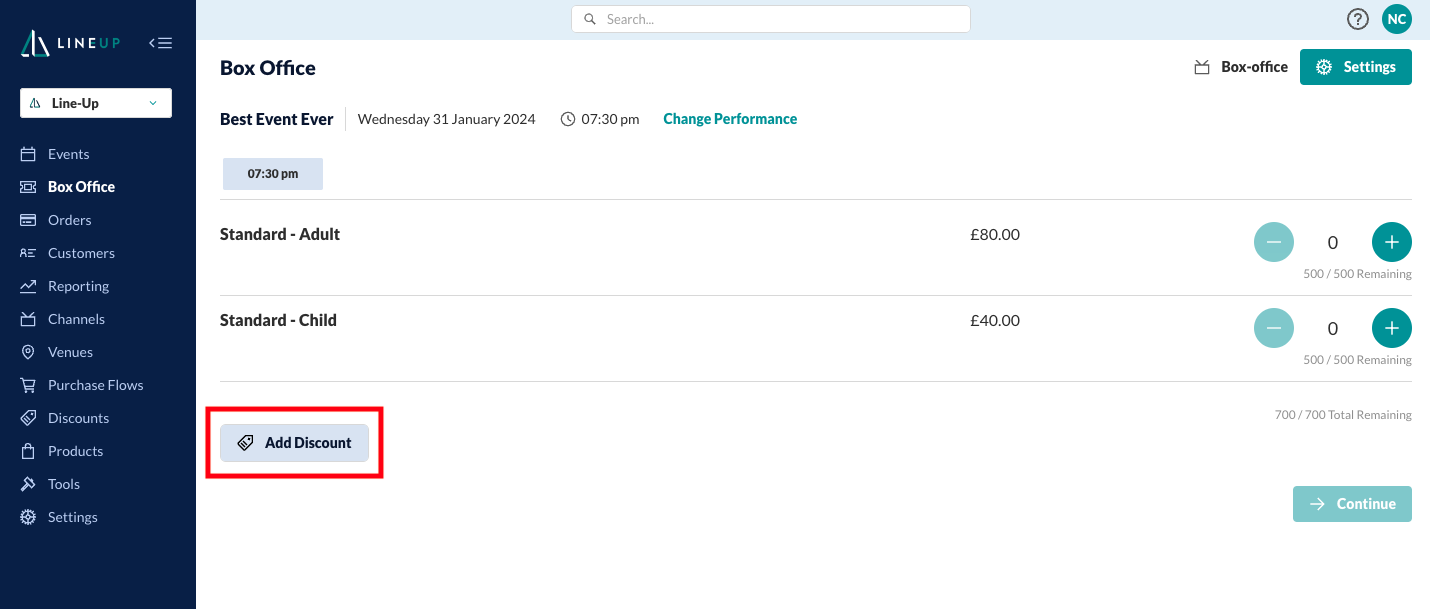Screen dimensions: 1430x609
Task: Select the 07:30 pm performance time chip
Action: [273, 174]
